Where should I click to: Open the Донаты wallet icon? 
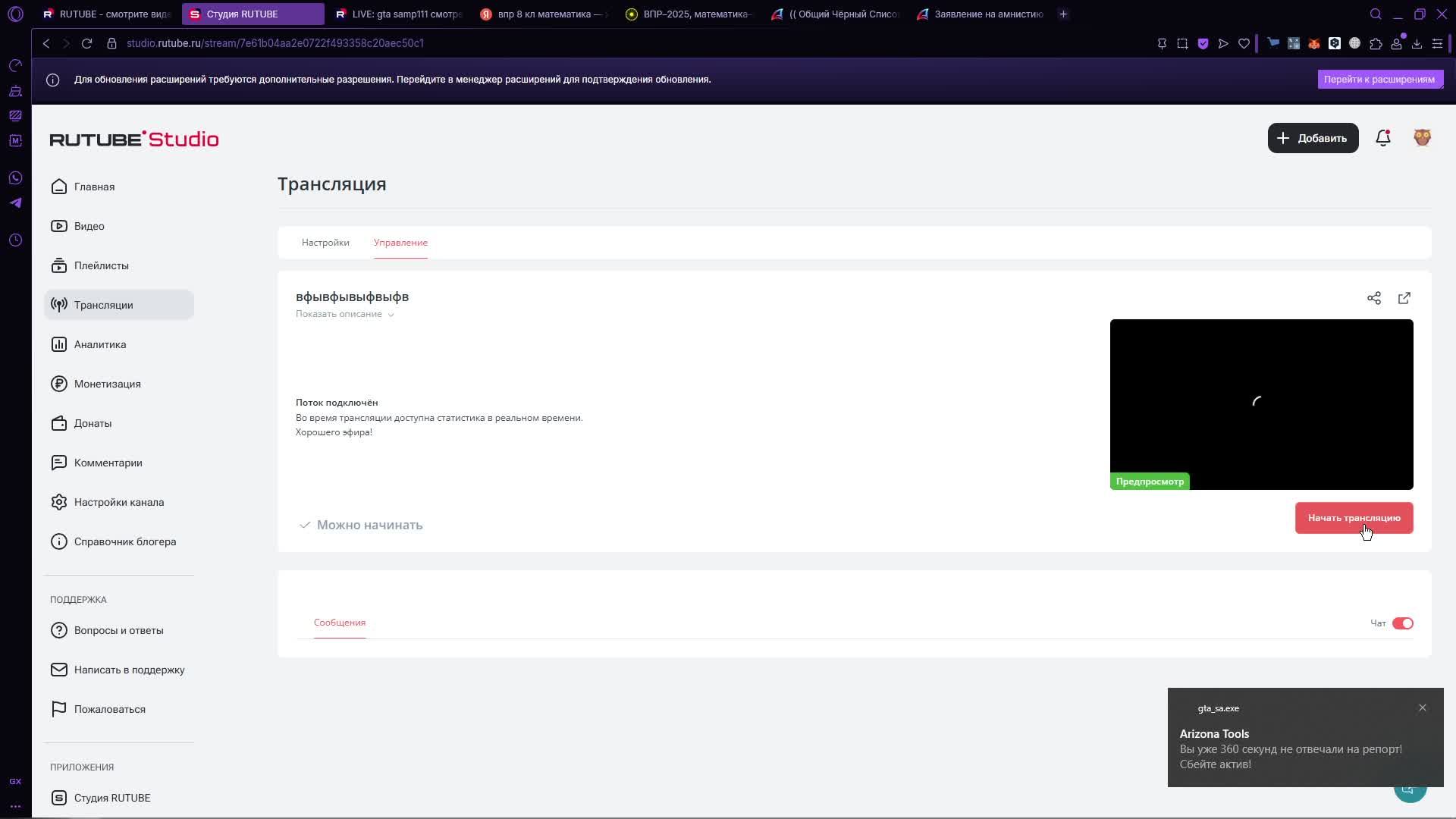click(59, 423)
